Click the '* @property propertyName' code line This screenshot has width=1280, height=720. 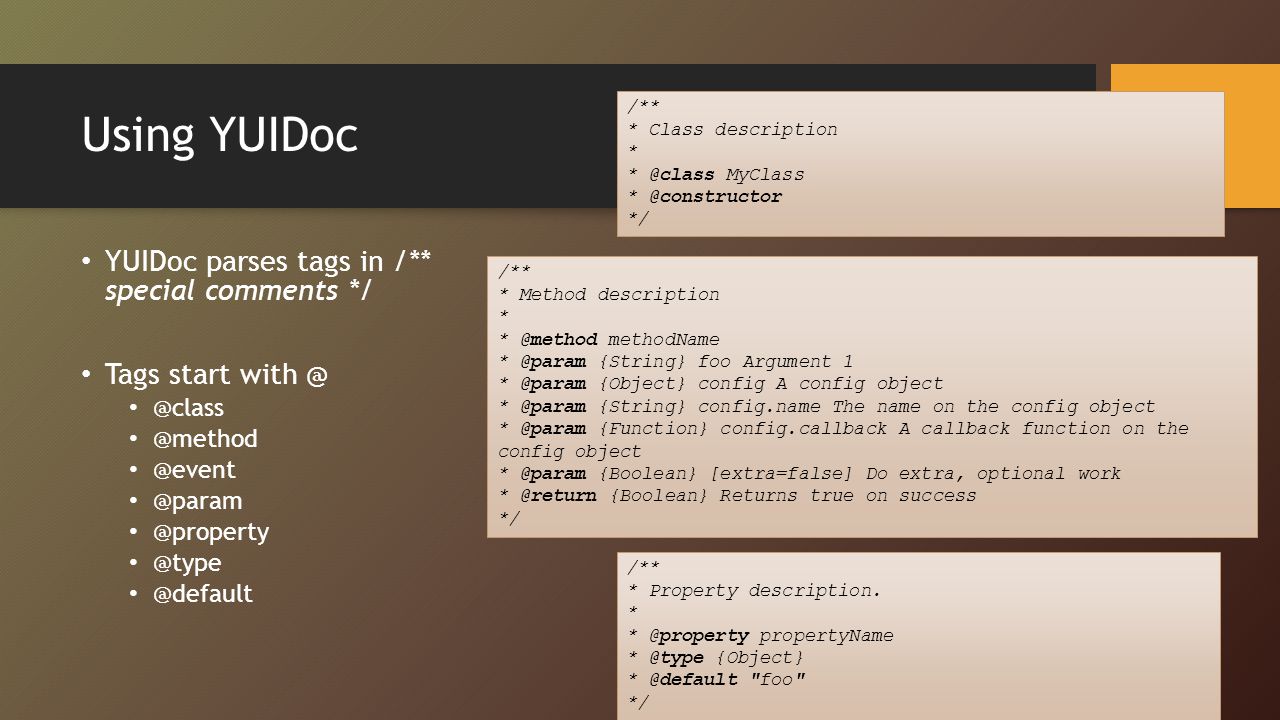[x=761, y=635]
